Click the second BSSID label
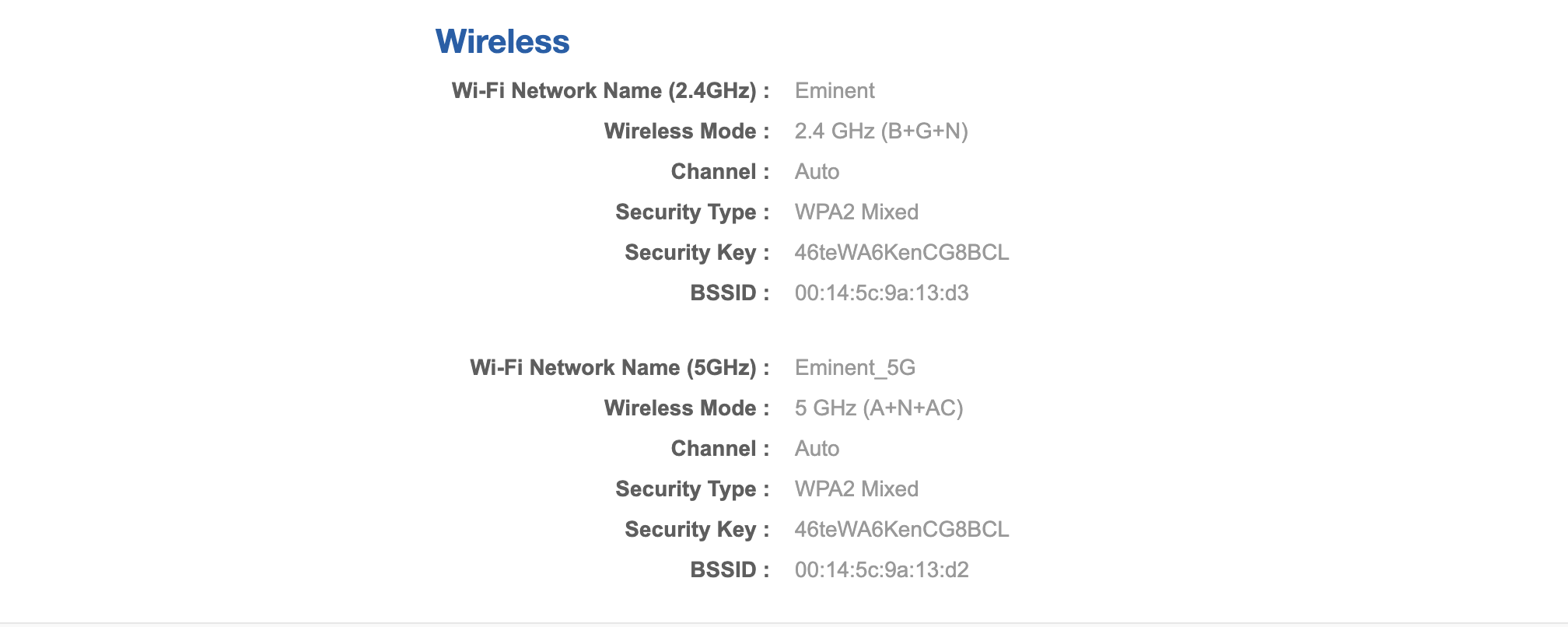The image size is (1568, 627). 730,570
